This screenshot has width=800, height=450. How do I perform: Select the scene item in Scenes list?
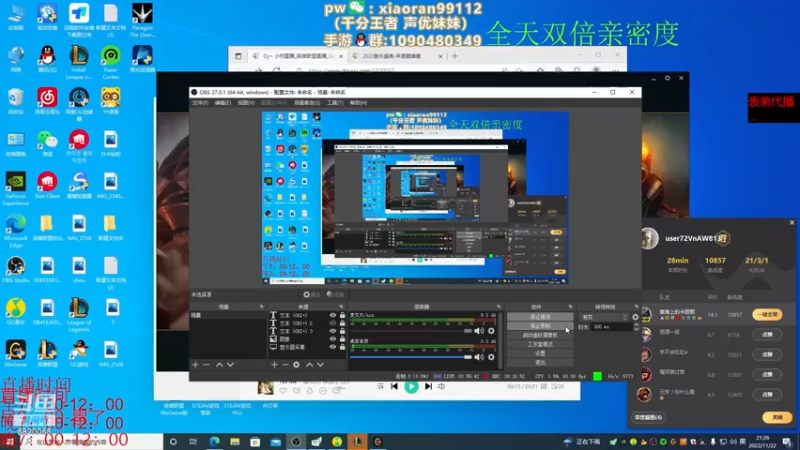[x=228, y=315]
